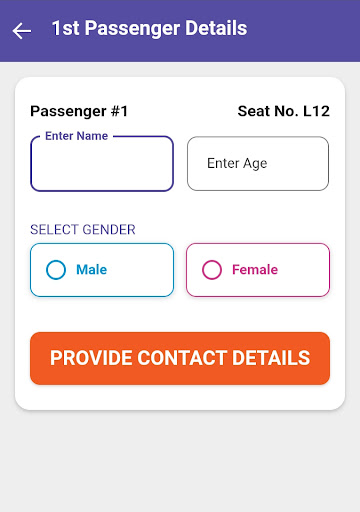Click the 'Enter Age' placeholder text

[x=237, y=164]
